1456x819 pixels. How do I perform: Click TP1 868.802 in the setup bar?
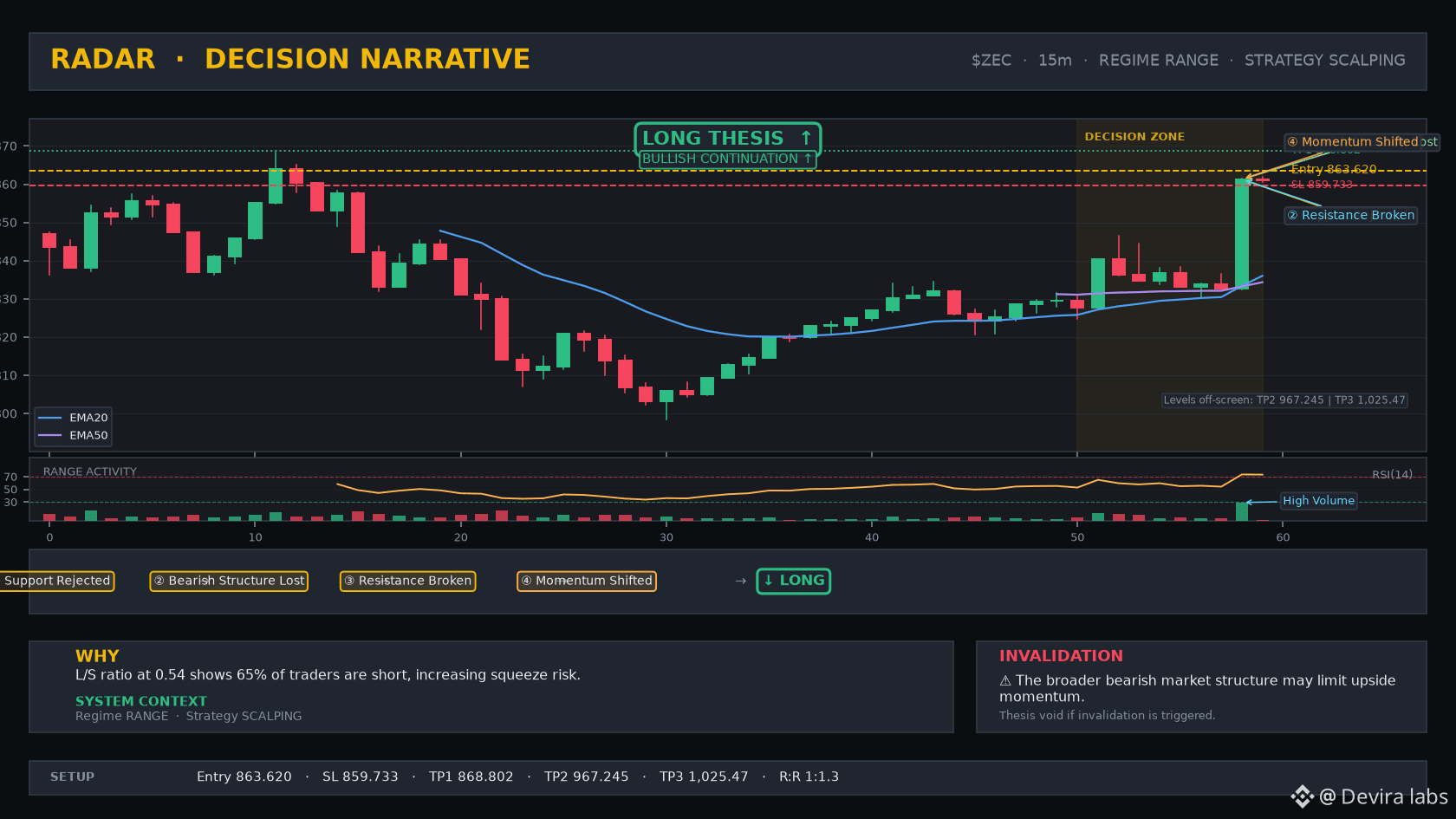point(471,777)
